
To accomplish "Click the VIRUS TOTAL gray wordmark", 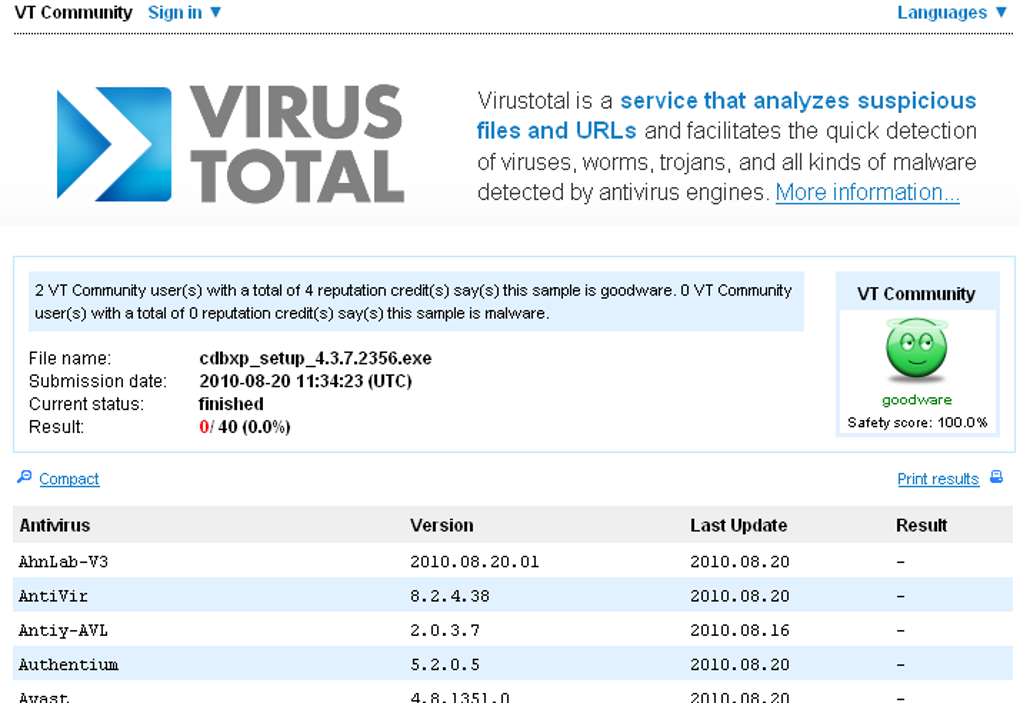I will 297,144.
